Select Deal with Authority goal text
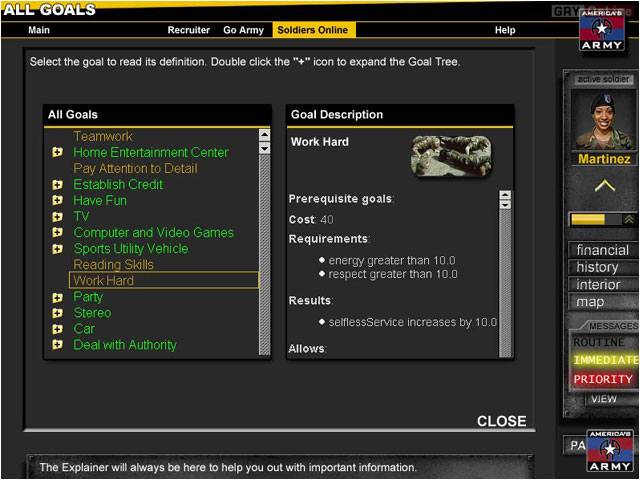Viewport: 640px width, 480px height. [x=125, y=345]
